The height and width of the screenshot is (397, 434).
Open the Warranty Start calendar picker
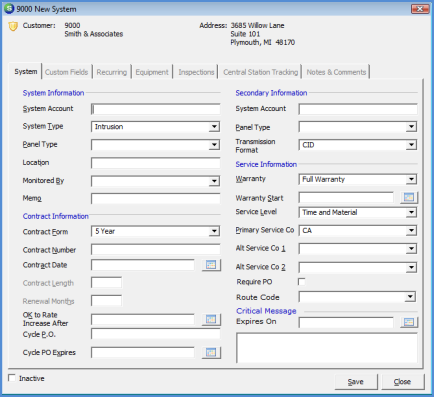(409, 197)
